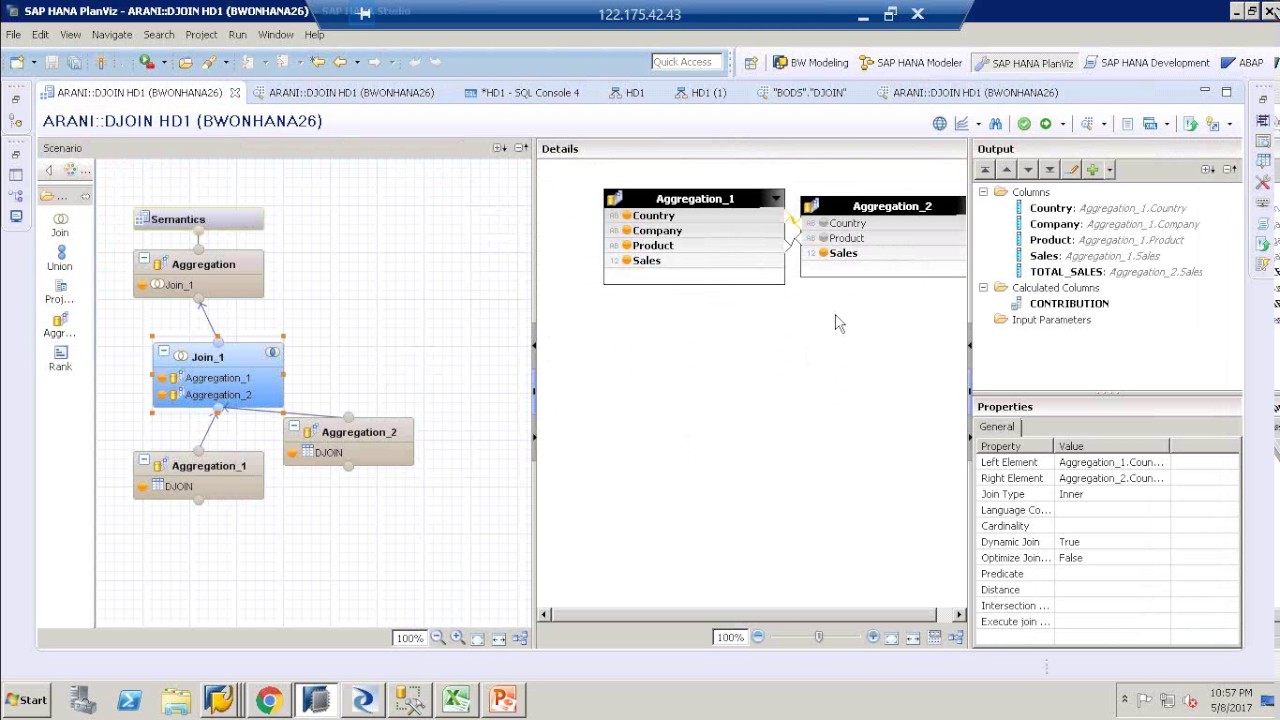The image size is (1280, 720).
Task: Click the minus zoom button in Details pane
Action: [x=758, y=637]
